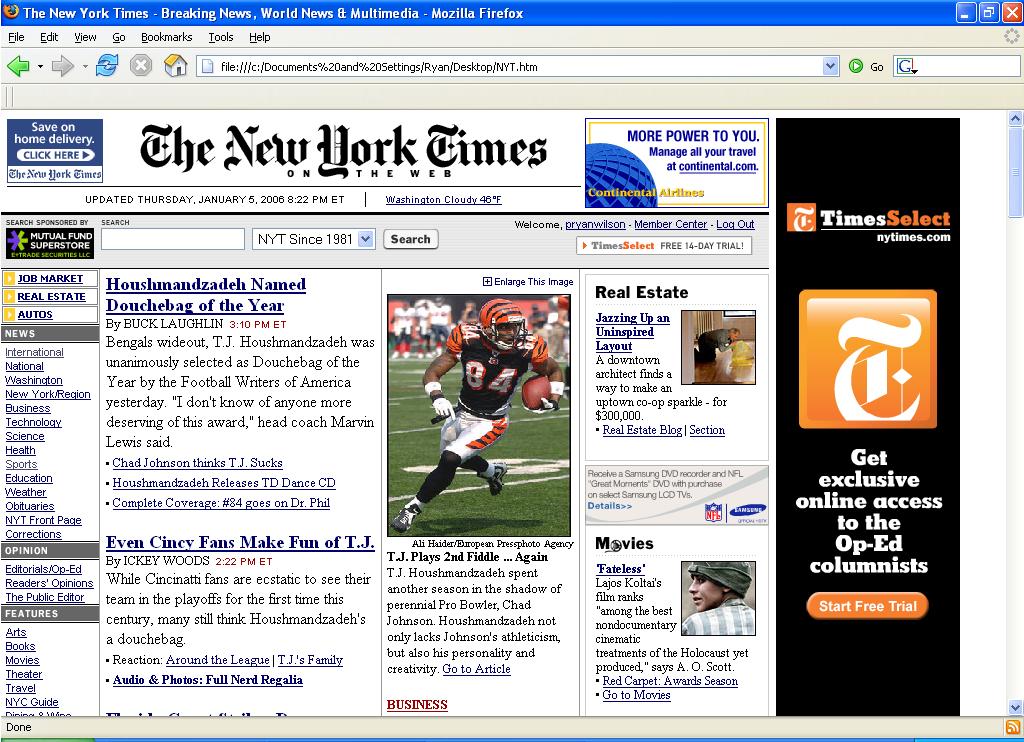Open the International news section link

[34, 352]
